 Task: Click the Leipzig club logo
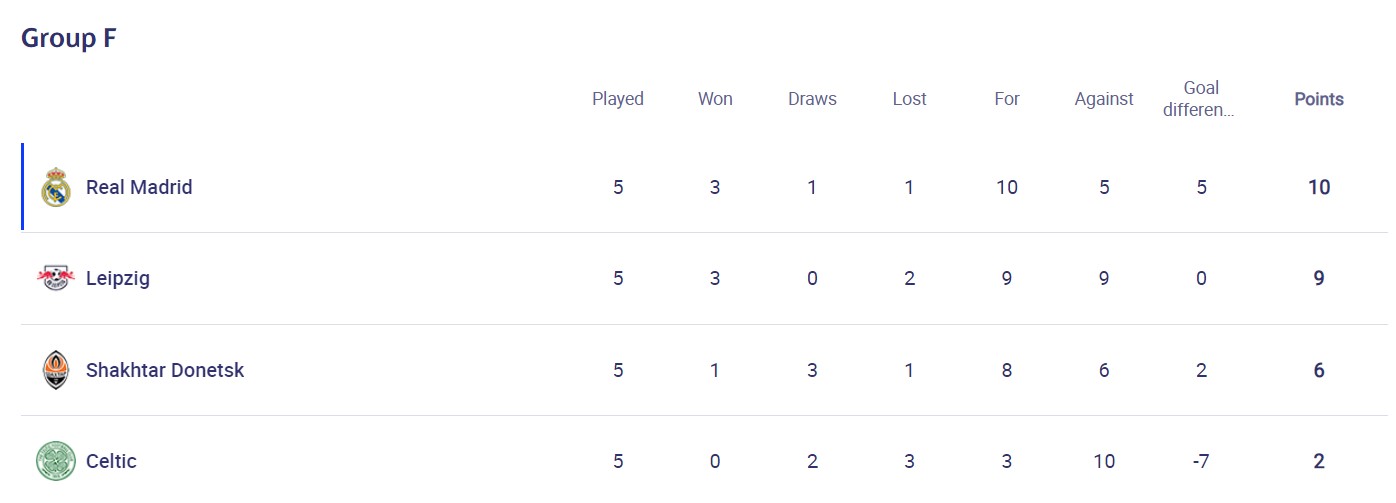pos(56,278)
